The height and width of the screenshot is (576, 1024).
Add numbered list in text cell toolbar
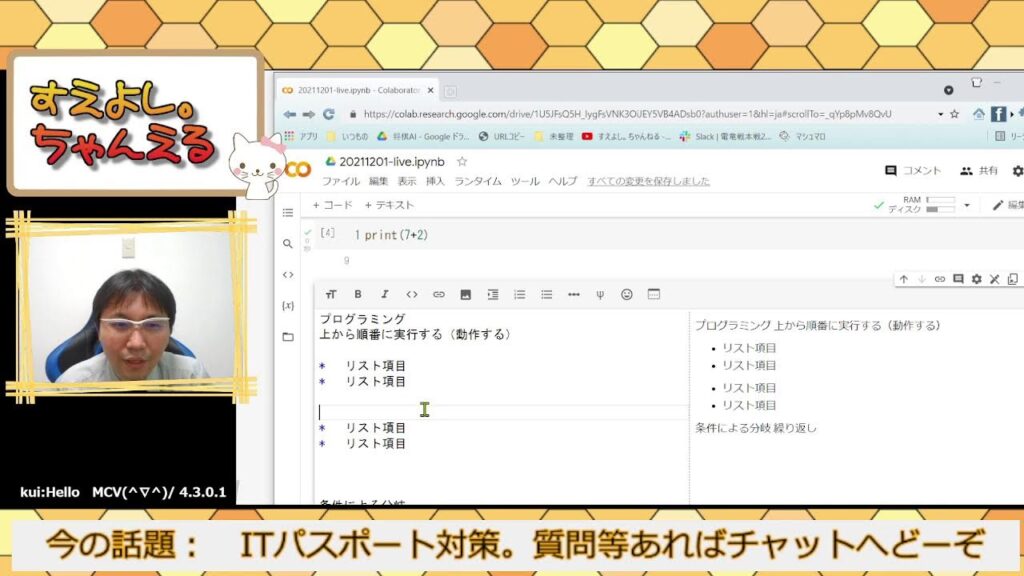pyautogui.click(x=520, y=295)
